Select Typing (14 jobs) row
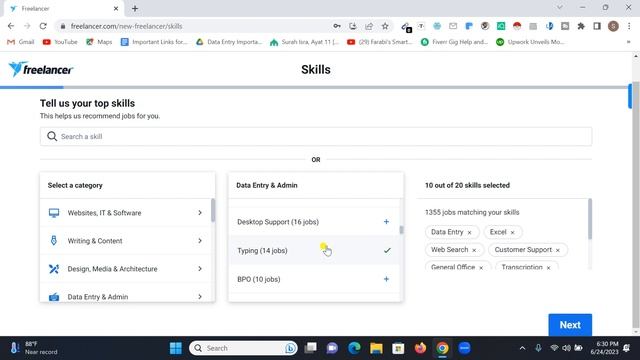 314,250
